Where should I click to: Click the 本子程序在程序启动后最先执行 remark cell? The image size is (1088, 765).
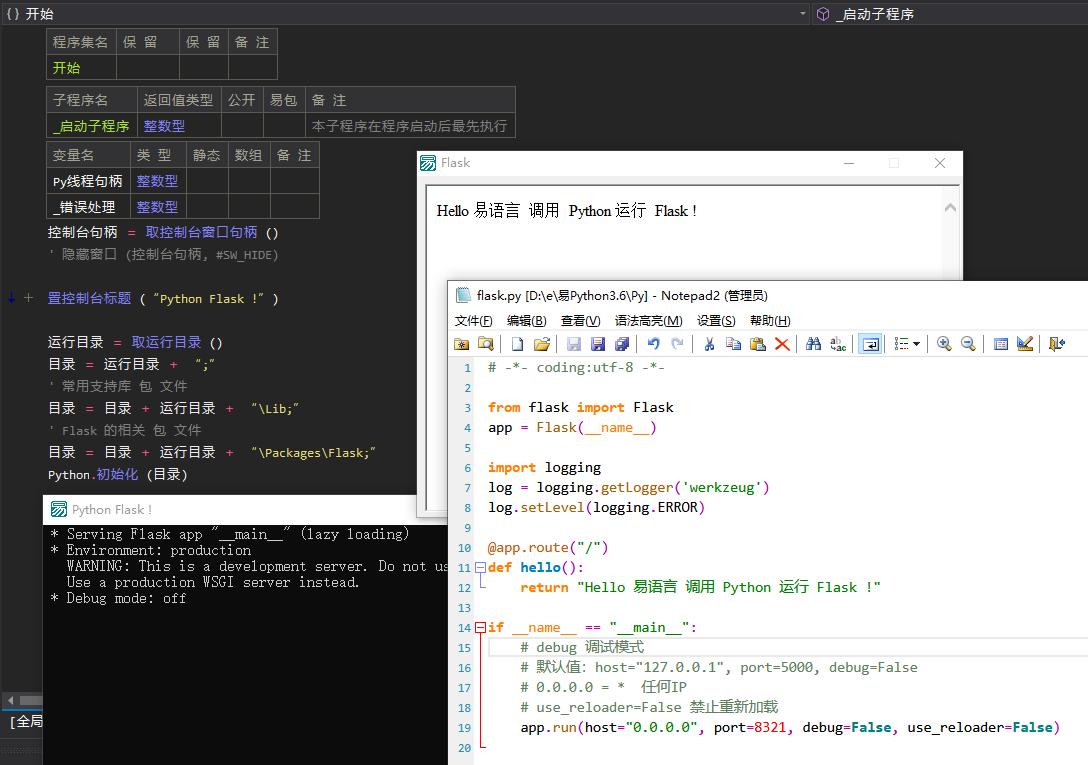[409, 126]
